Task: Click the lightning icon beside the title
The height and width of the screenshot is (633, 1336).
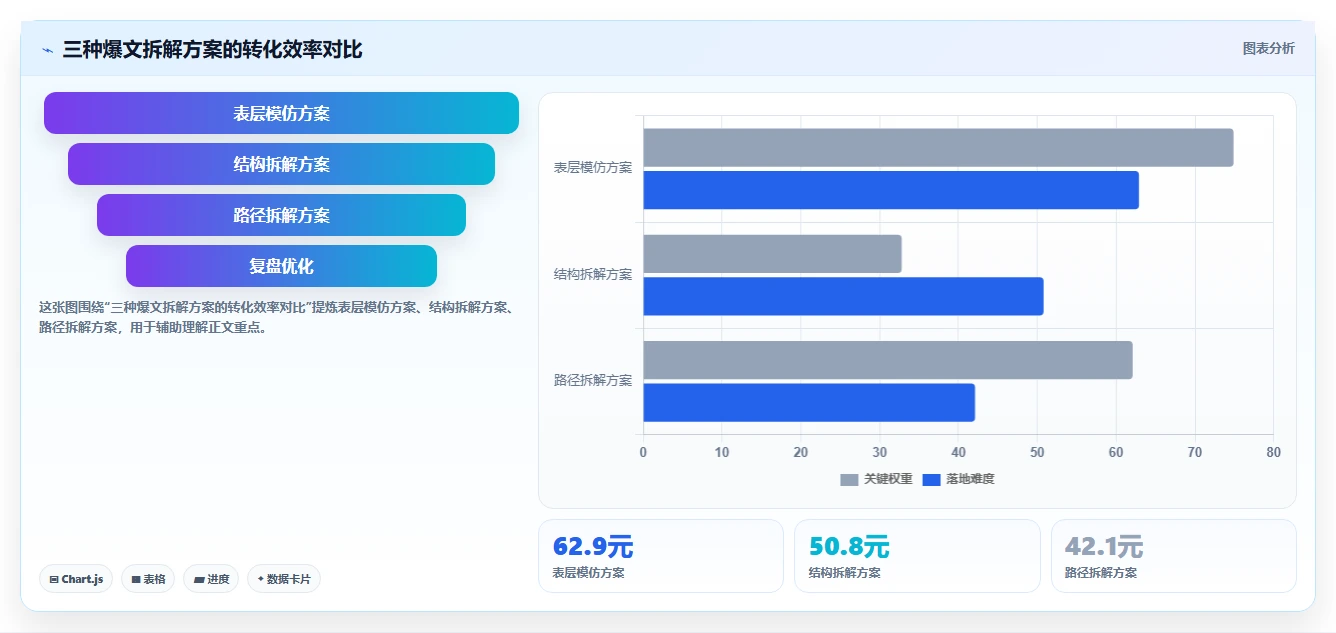Action: [47, 49]
